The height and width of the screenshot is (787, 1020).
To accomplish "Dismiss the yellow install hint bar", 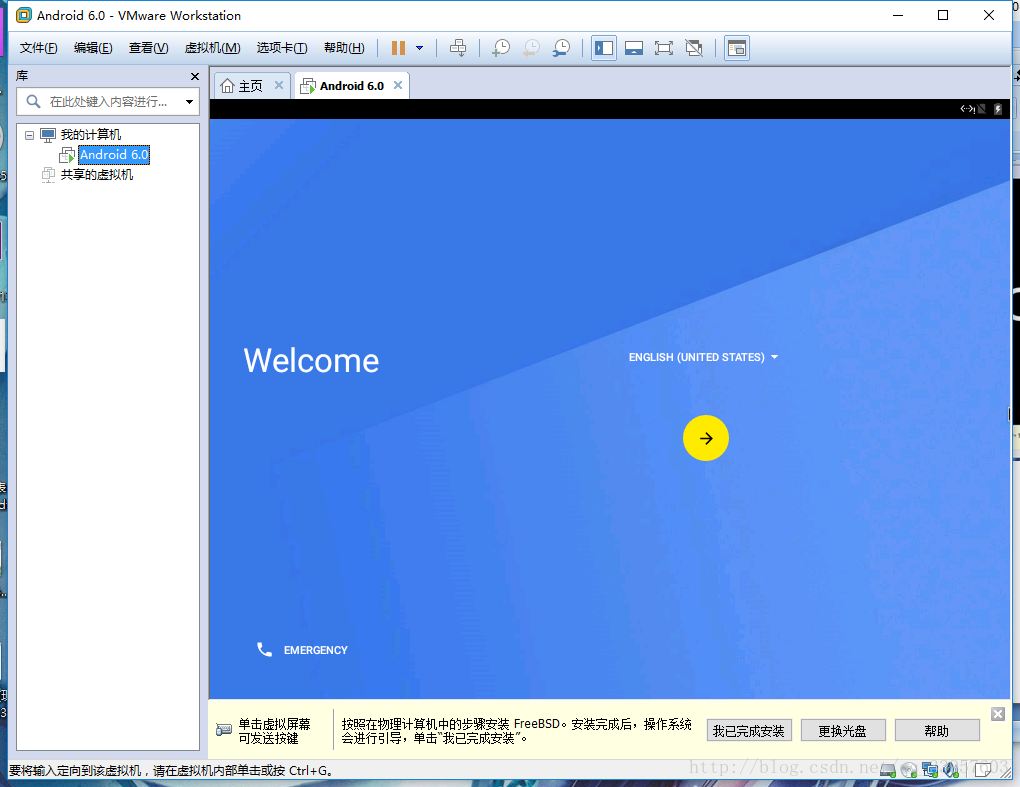I will 998,714.
